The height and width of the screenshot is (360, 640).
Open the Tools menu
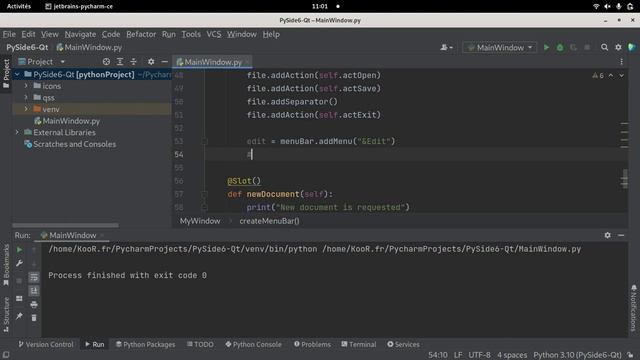click(x=191, y=34)
